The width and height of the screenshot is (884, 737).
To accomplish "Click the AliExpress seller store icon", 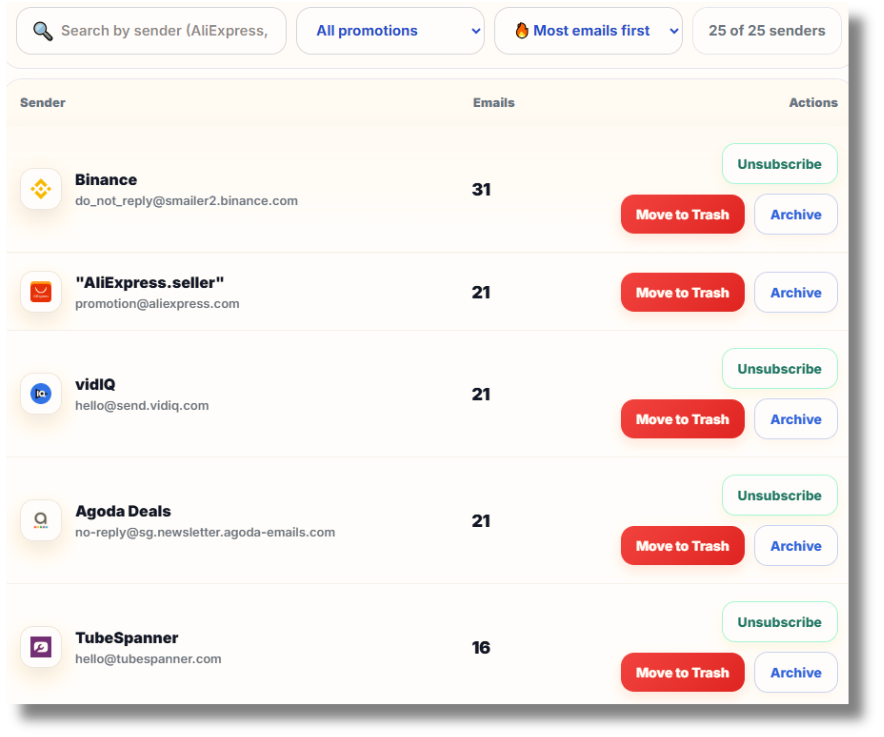I will [41, 292].
